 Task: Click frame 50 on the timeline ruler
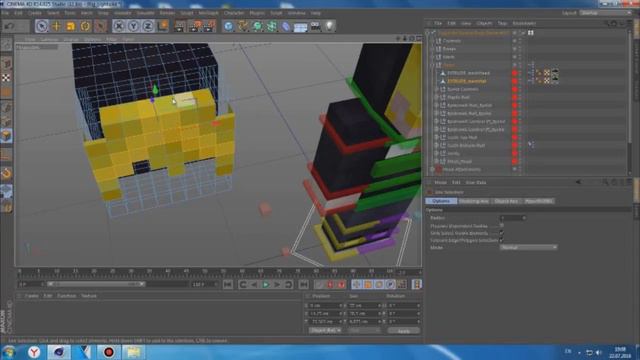(204, 271)
